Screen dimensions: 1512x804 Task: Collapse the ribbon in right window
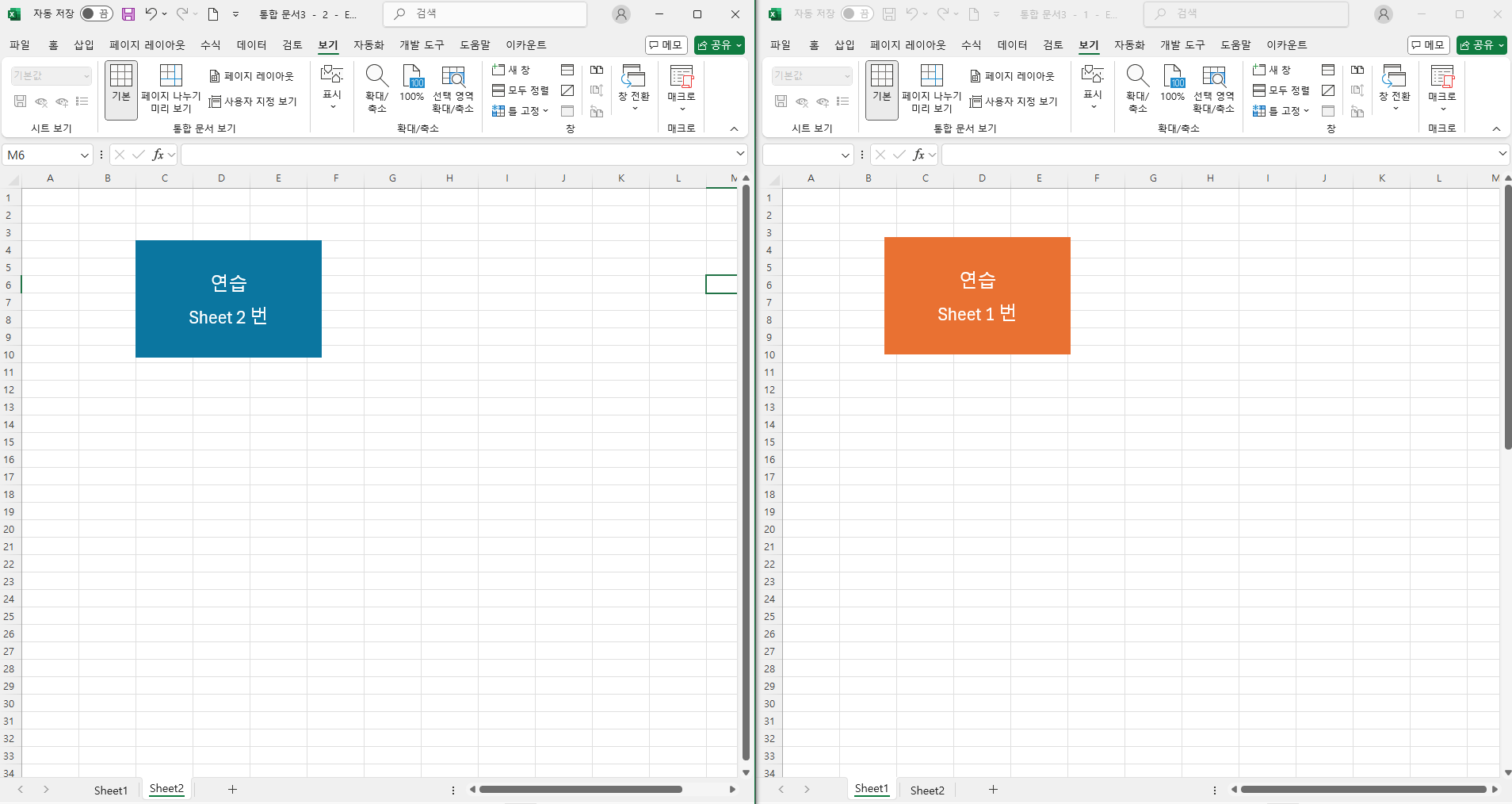tap(1496, 128)
